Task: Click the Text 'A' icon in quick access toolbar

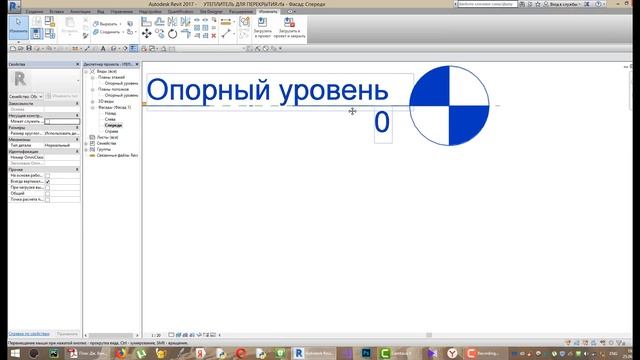Action: pos(103,49)
